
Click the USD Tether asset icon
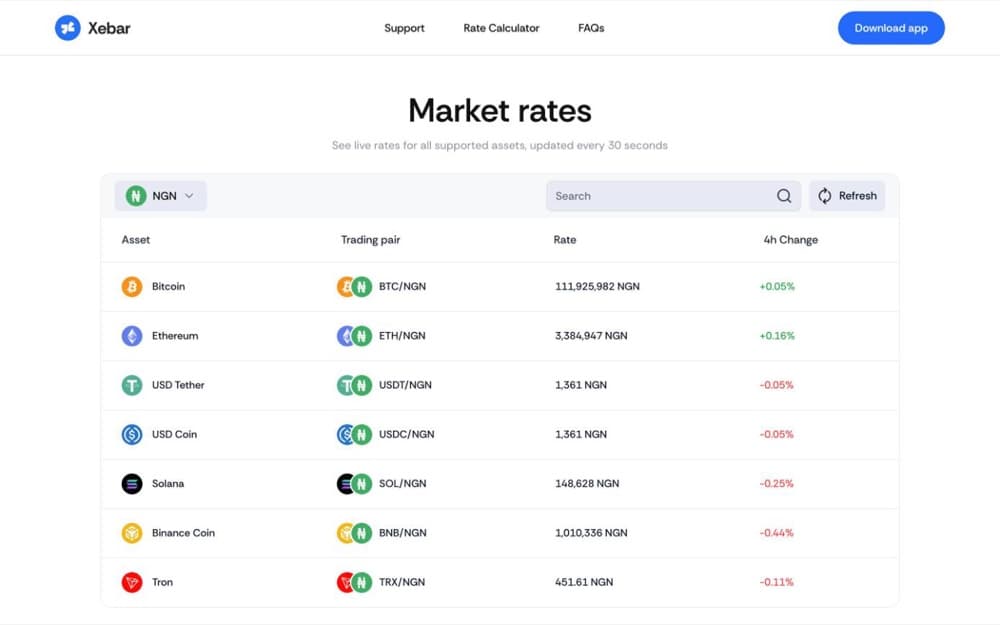pos(132,385)
